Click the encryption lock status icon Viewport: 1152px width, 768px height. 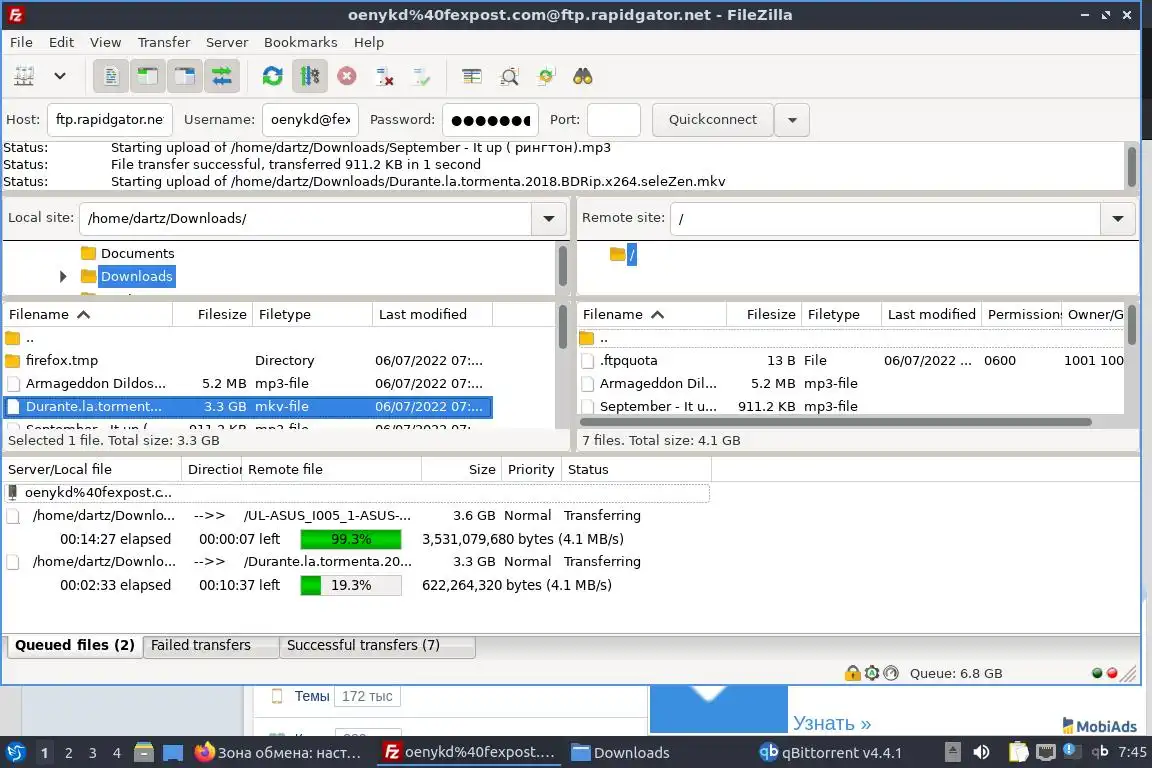pyautogui.click(x=852, y=673)
